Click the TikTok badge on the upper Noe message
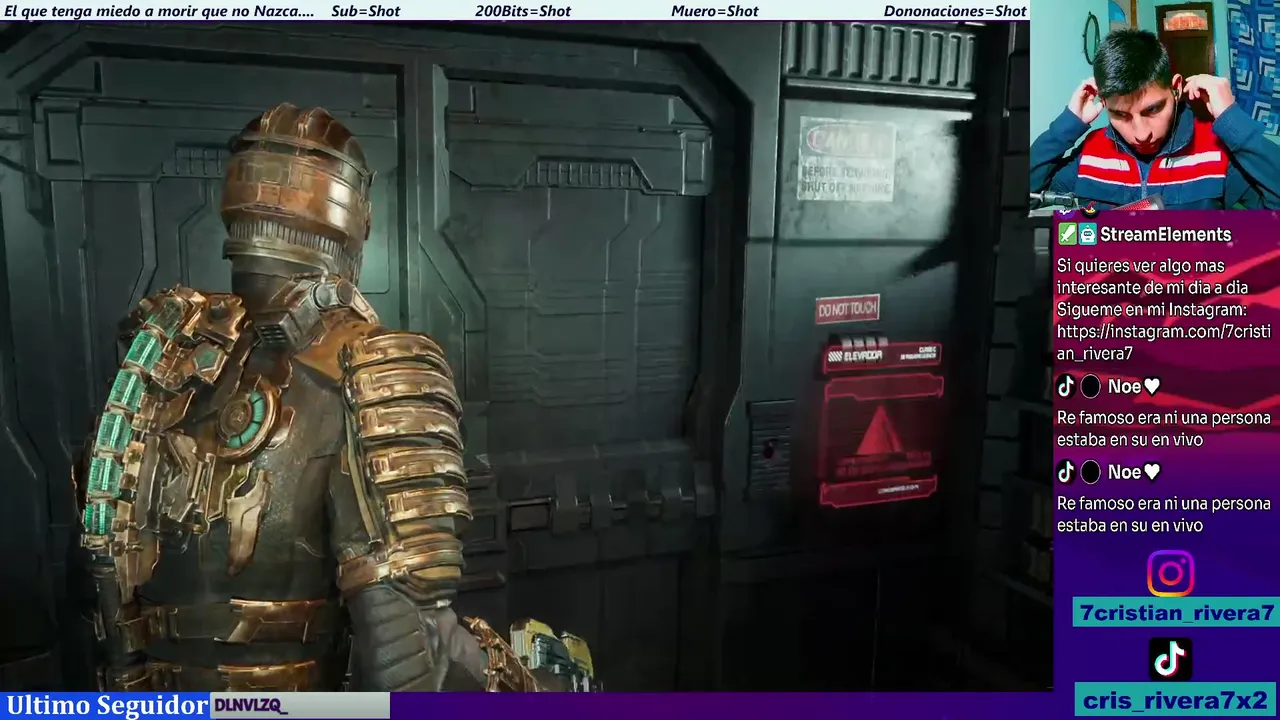Viewport: 1280px width, 720px height. 1066,386
